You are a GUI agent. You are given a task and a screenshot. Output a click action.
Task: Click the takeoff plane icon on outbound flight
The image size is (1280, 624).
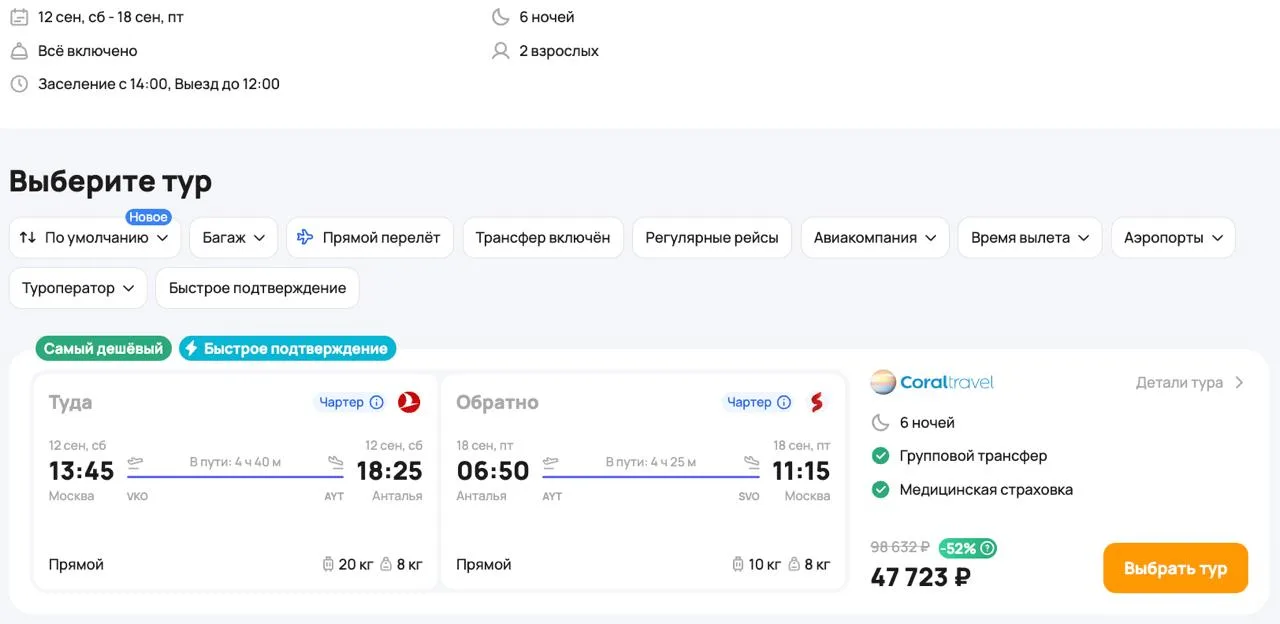137,462
